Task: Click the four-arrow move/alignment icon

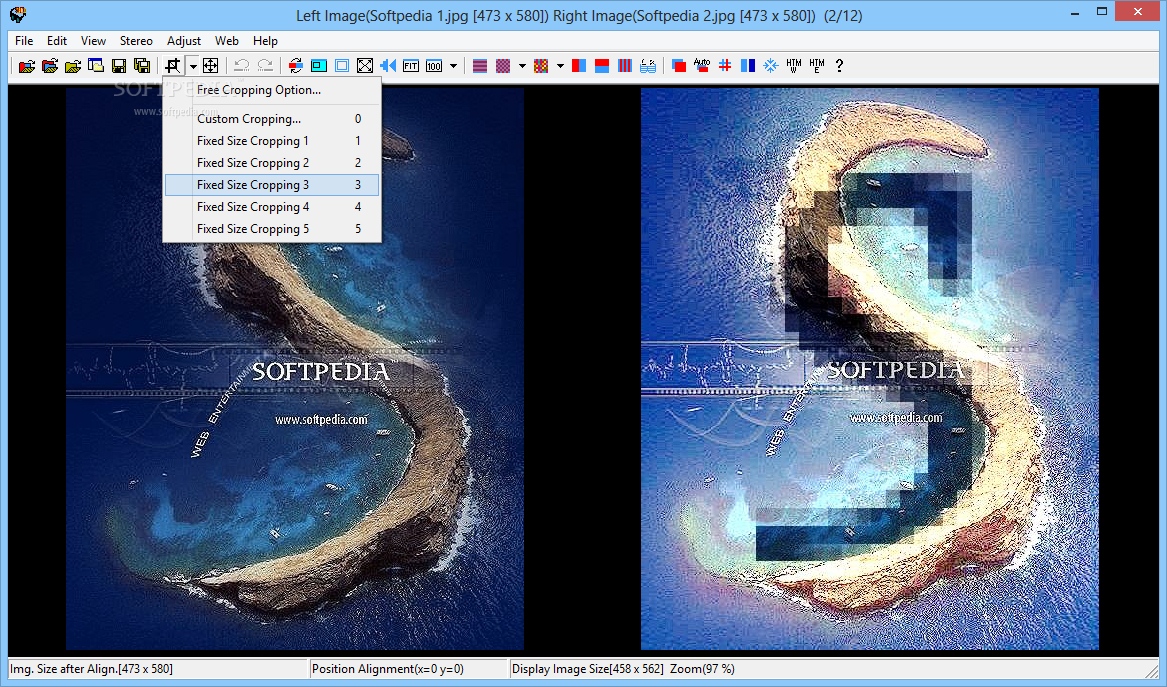Action: pos(211,65)
